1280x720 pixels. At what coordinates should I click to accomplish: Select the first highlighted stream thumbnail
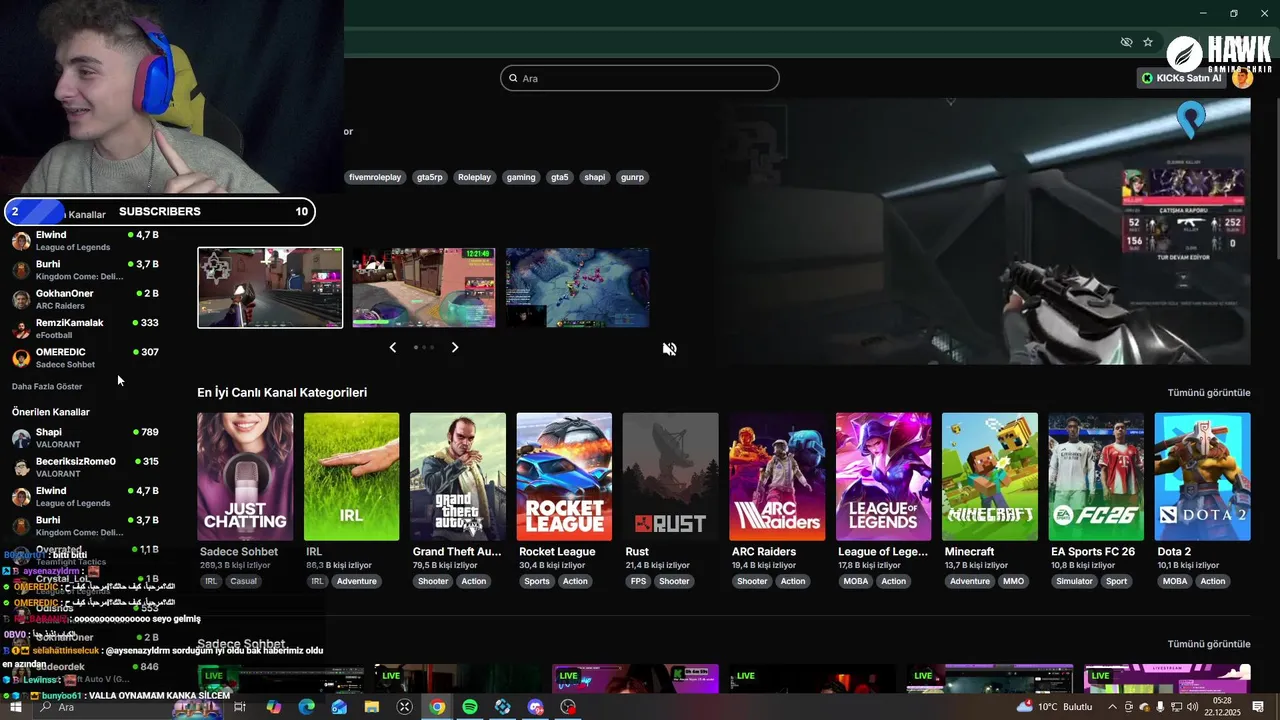pos(270,288)
